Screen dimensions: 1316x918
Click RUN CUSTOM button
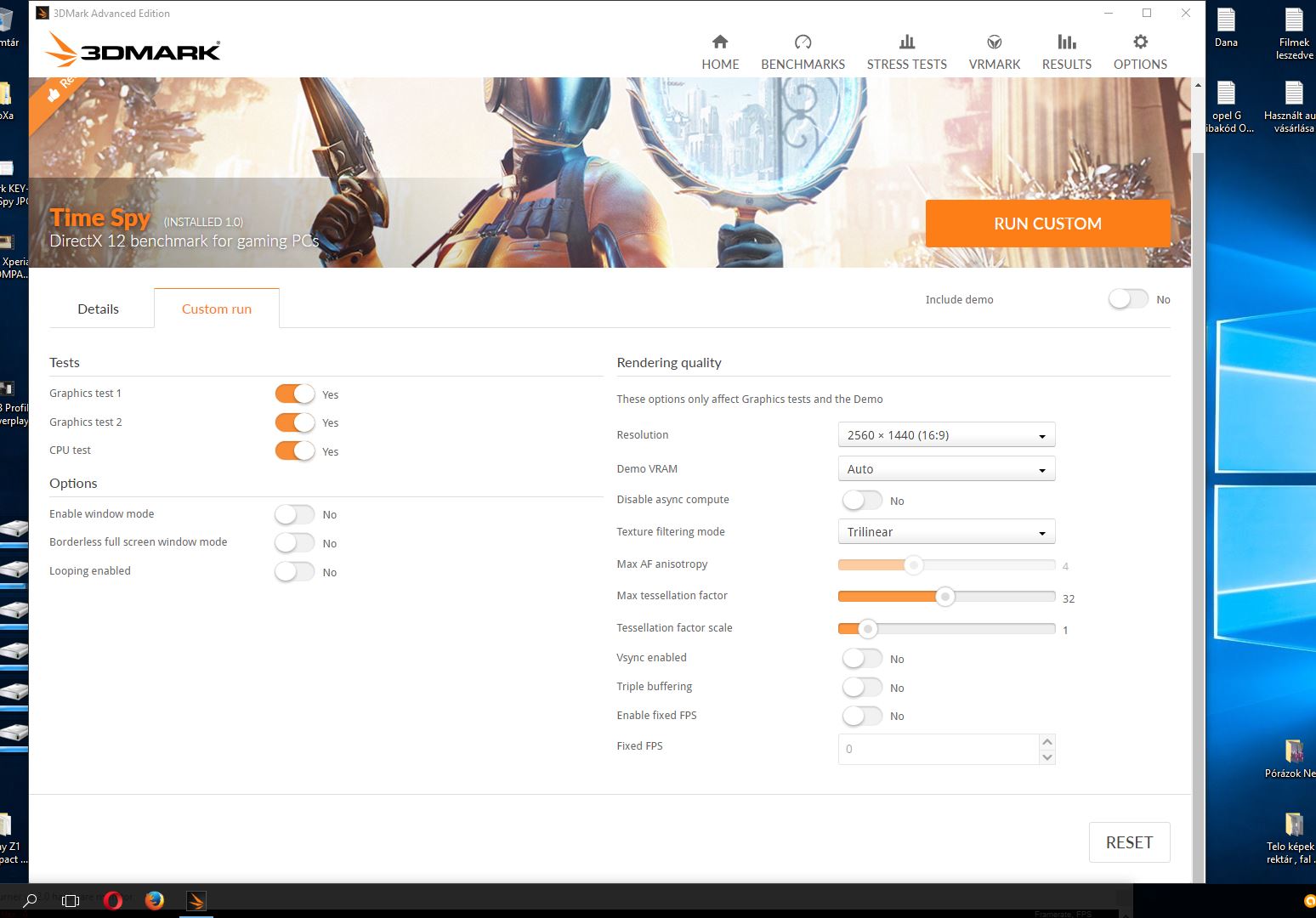(x=1047, y=224)
